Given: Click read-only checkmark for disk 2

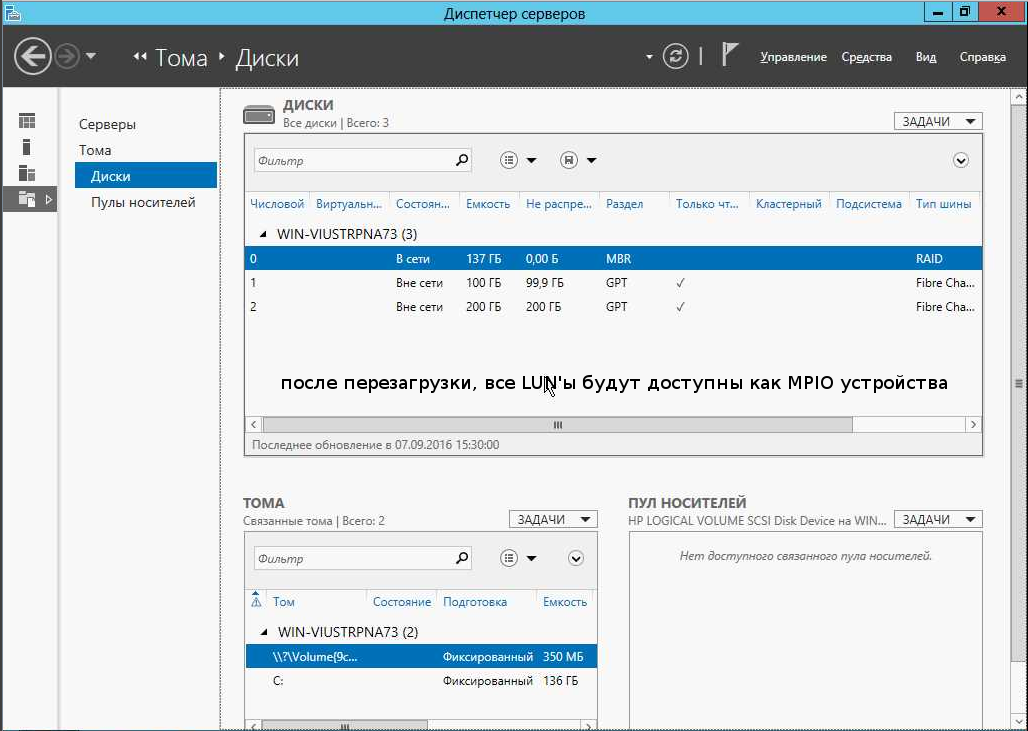Looking at the screenshot, I should tap(681, 306).
